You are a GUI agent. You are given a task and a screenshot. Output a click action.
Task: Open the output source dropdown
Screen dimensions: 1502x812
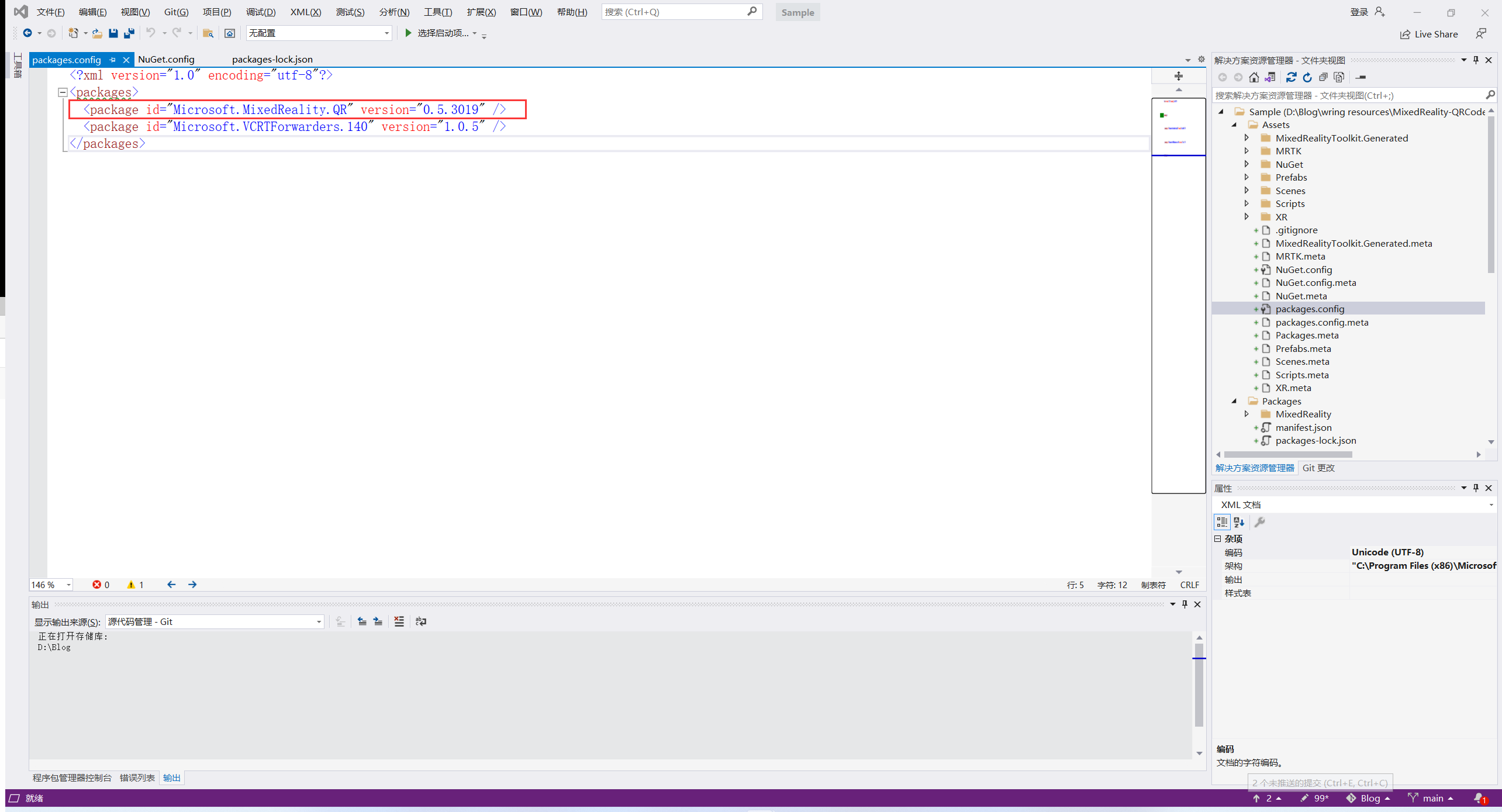click(x=319, y=621)
